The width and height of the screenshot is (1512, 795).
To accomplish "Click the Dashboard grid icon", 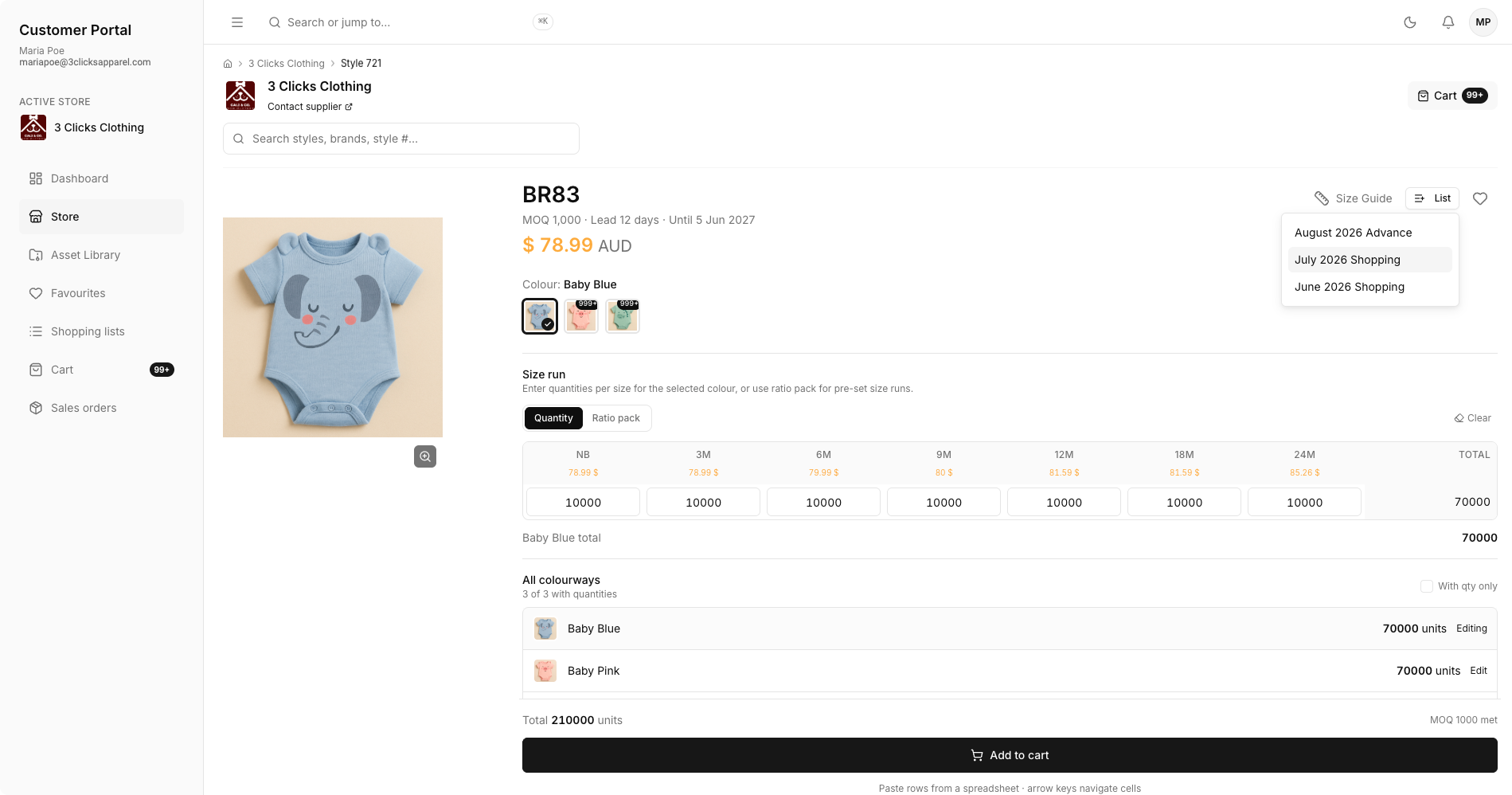I will (x=36, y=178).
